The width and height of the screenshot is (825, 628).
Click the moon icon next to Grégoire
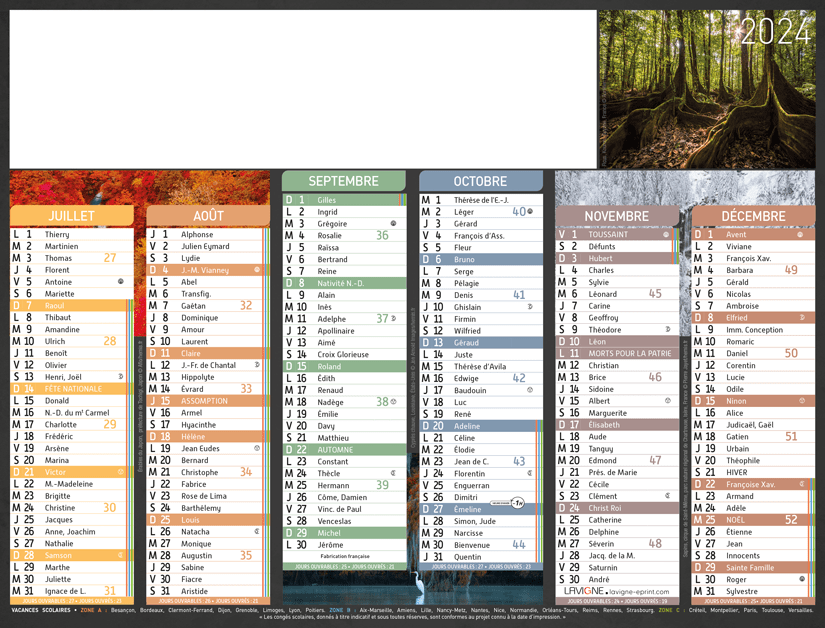(x=393, y=224)
